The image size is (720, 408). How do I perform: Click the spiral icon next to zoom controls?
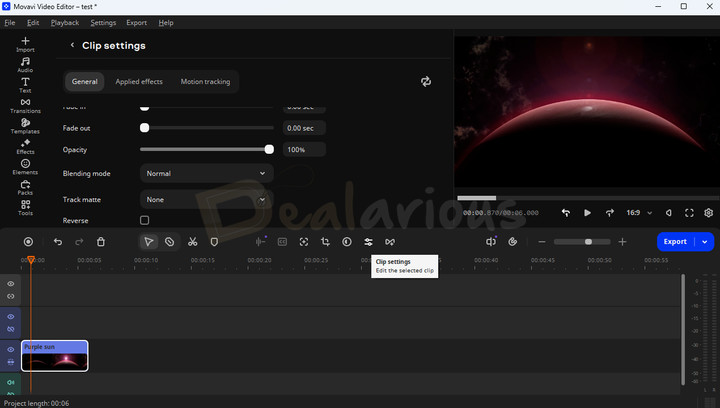pyautogui.click(x=513, y=242)
